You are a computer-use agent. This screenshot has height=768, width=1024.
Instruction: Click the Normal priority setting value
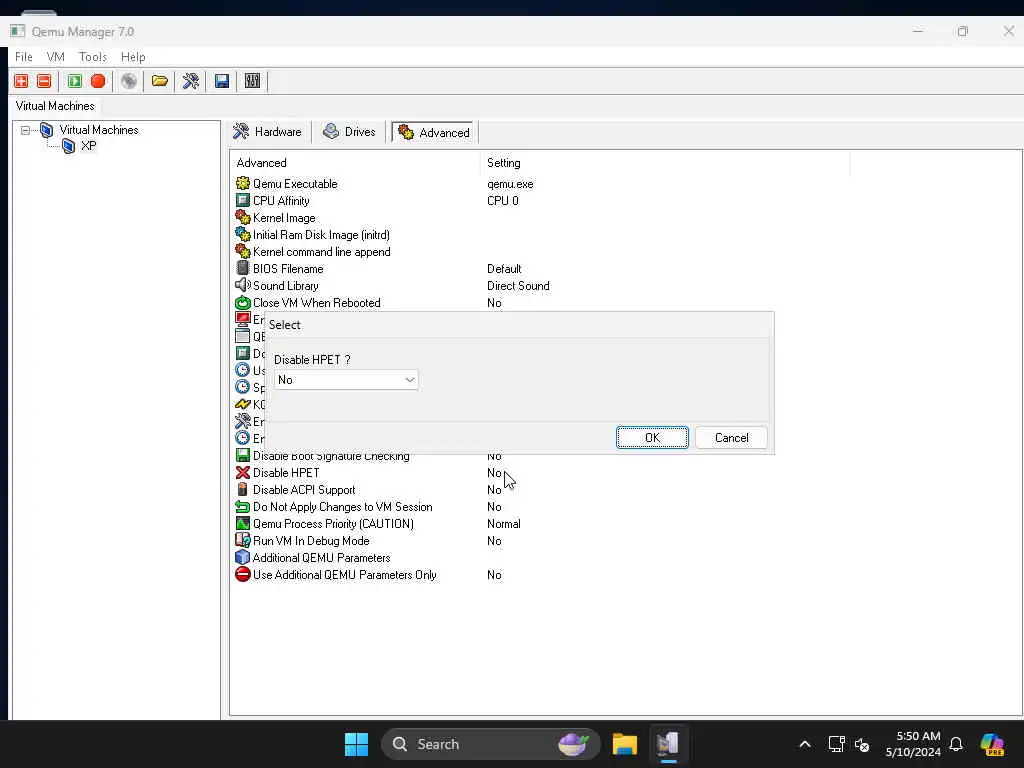504,524
